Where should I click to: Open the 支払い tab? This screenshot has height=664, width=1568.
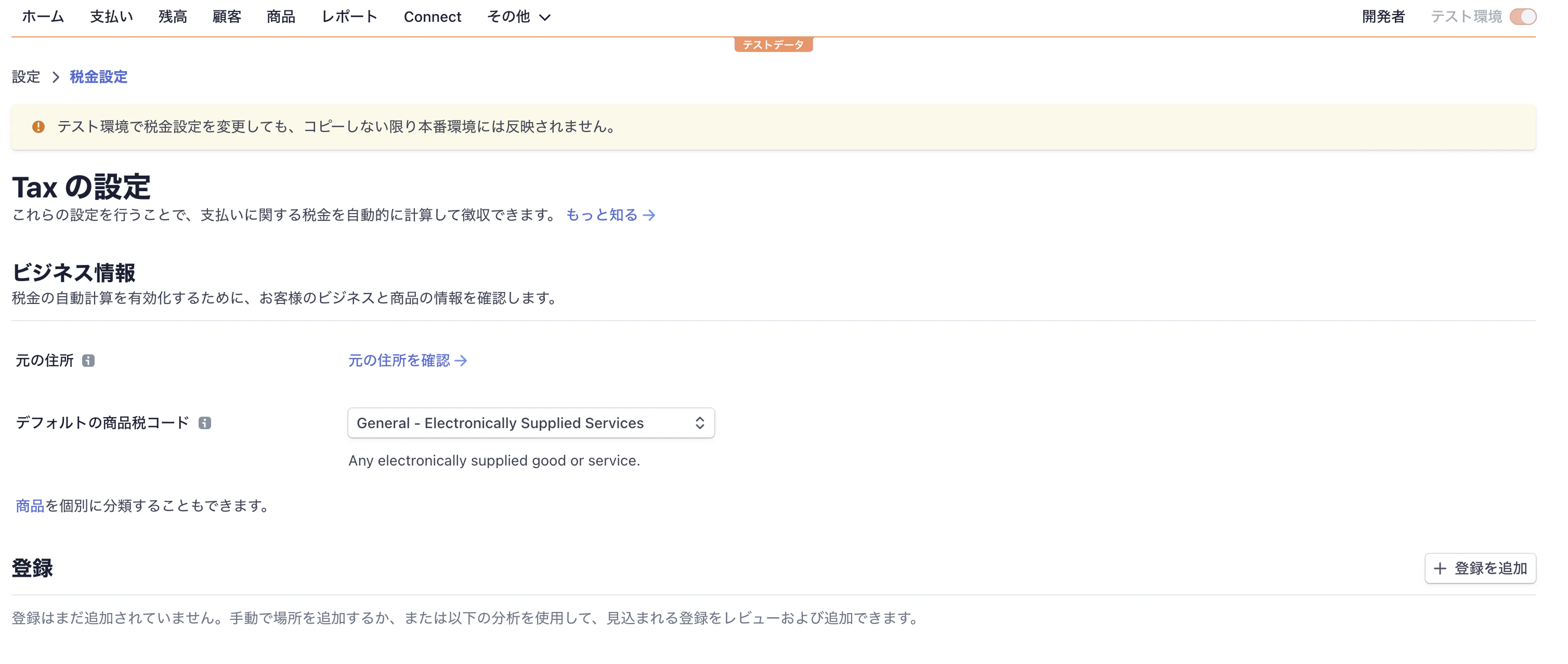(x=111, y=17)
